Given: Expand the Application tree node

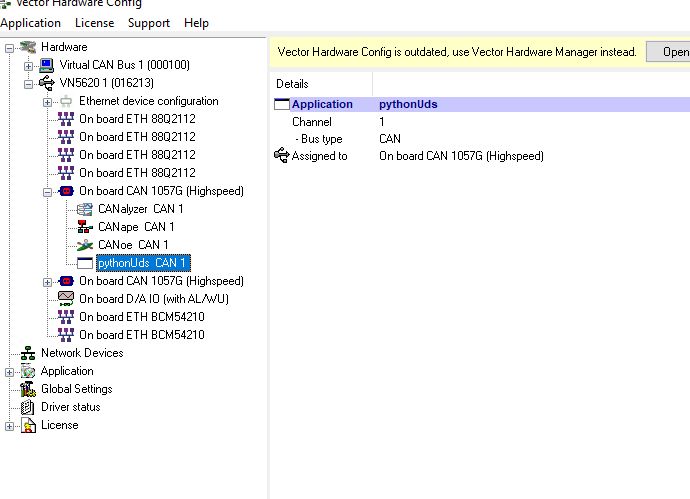Looking at the screenshot, I should (x=9, y=372).
